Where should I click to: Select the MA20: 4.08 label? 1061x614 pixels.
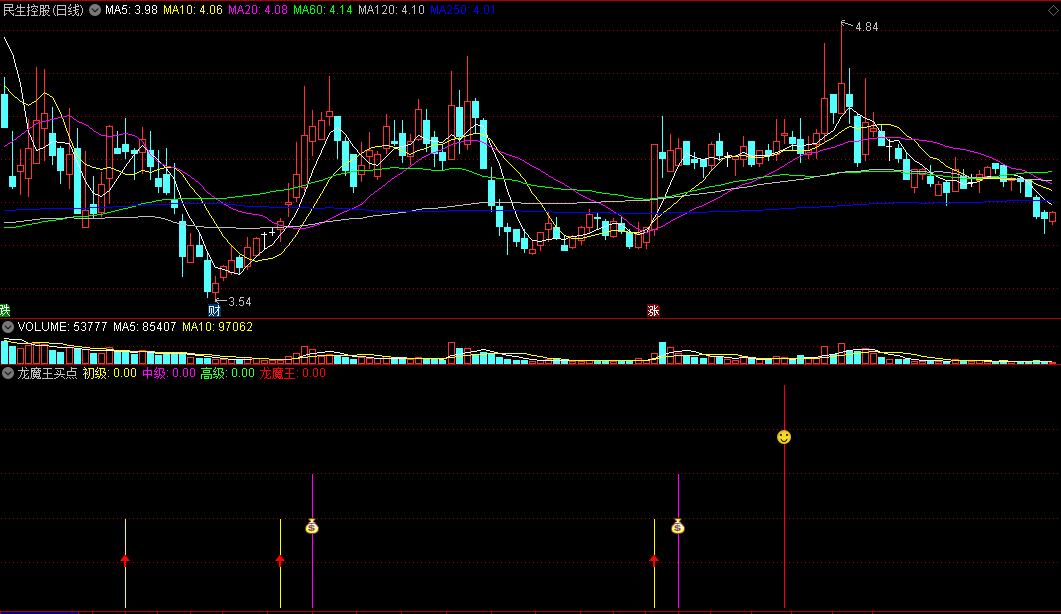(x=258, y=10)
